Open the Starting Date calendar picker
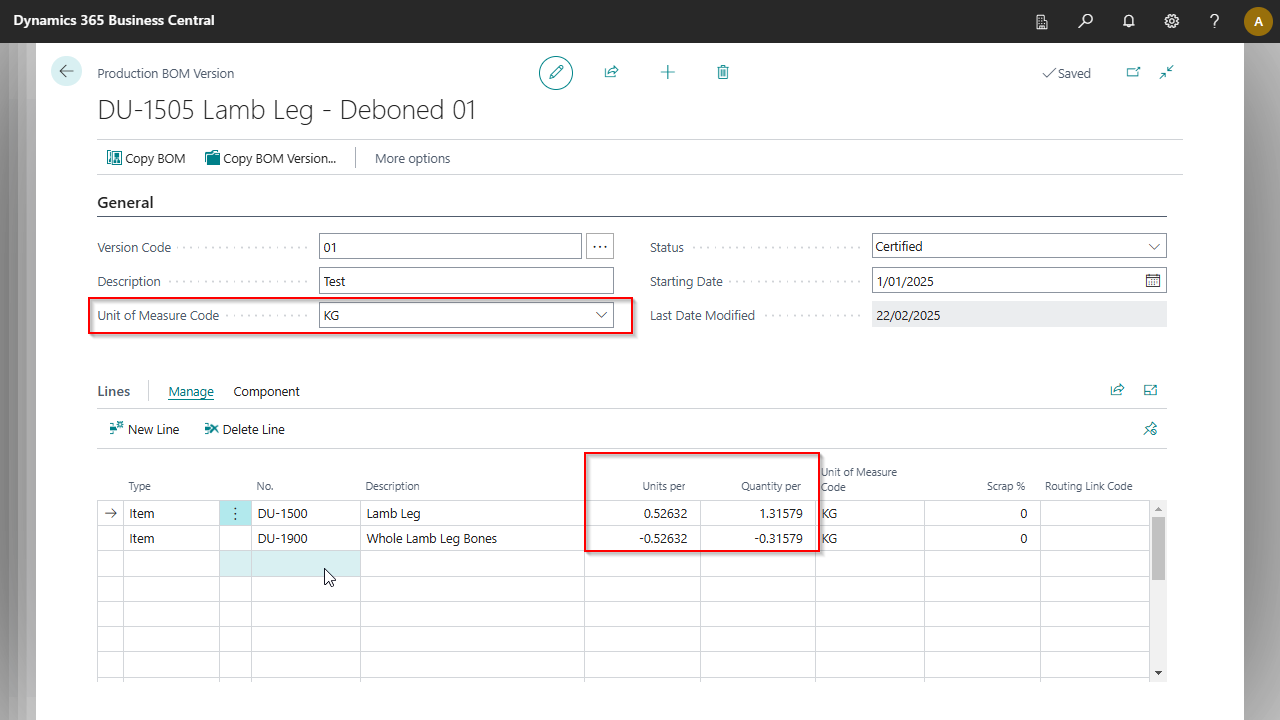The image size is (1280, 720). [1153, 281]
